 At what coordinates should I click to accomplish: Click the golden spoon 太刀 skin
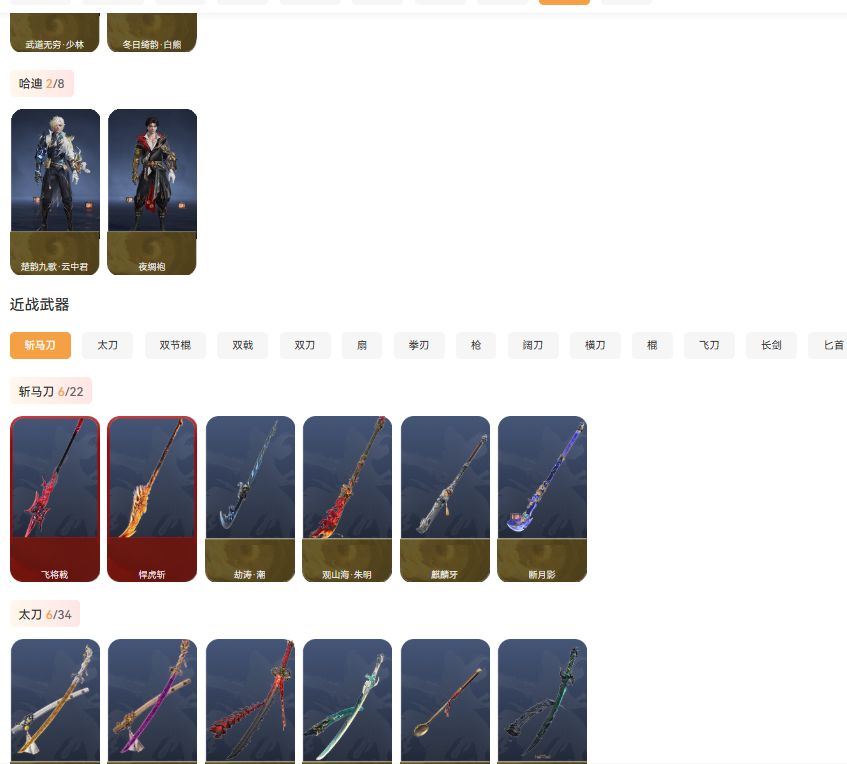click(x=445, y=701)
